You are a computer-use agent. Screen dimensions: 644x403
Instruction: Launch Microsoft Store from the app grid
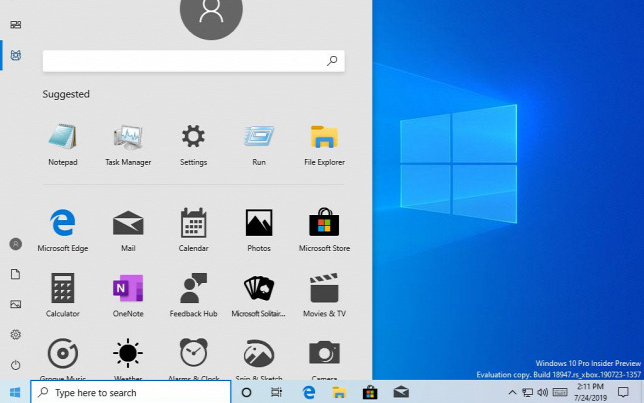point(324,224)
